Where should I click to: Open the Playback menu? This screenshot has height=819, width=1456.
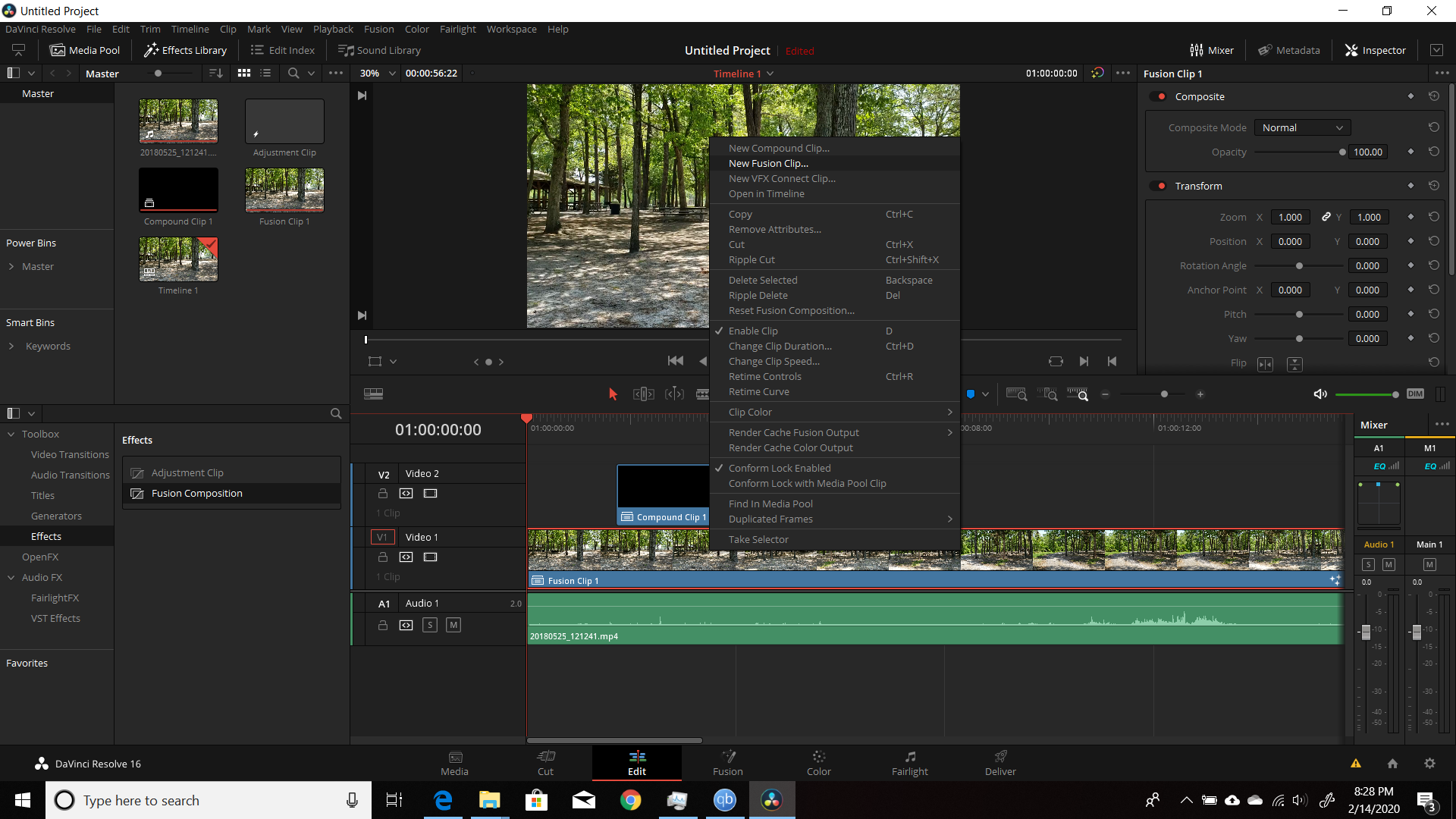333,29
